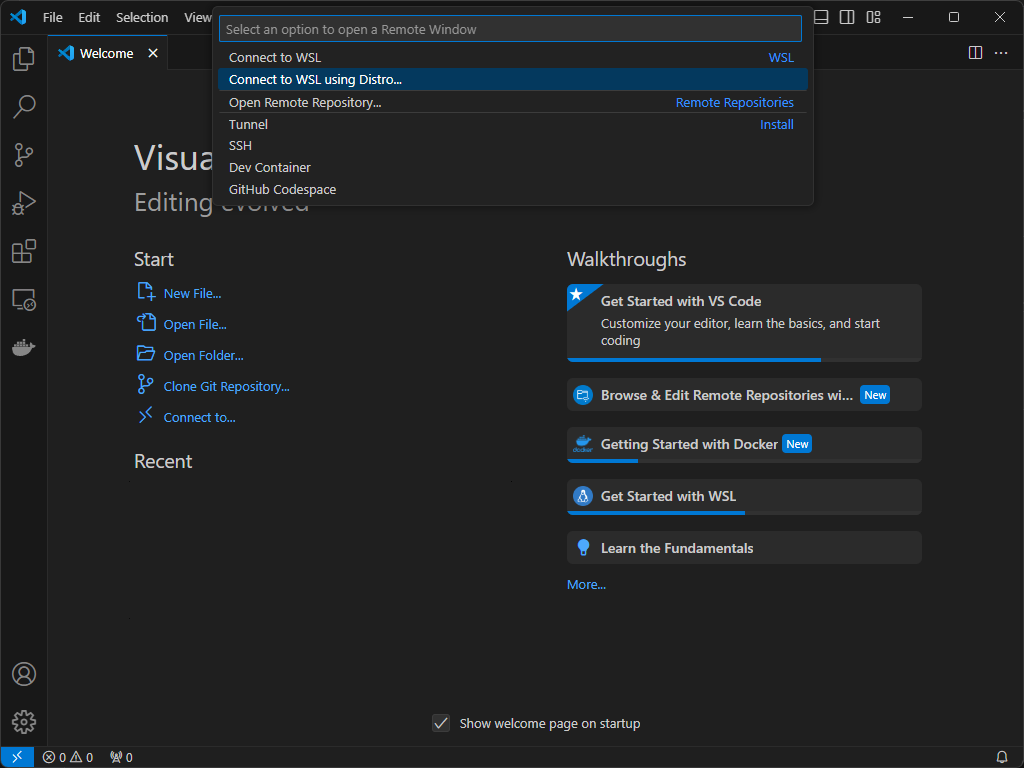Choose Dev Container option
Image resolution: width=1024 pixels, height=768 pixels.
(513, 168)
